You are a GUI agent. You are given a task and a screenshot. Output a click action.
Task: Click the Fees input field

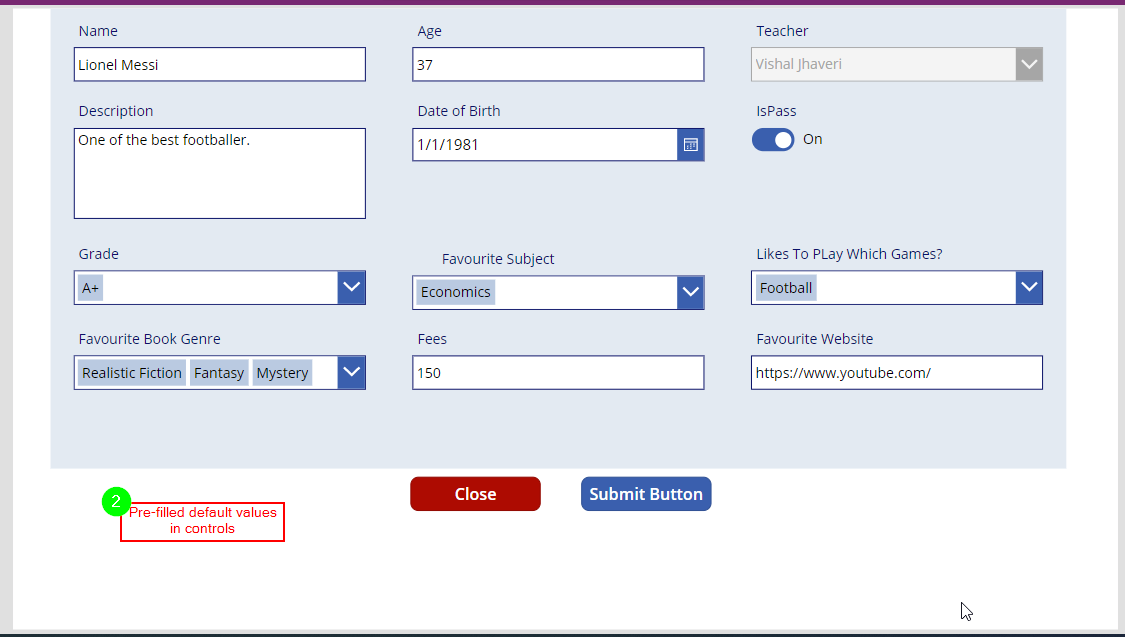tap(558, 373)
